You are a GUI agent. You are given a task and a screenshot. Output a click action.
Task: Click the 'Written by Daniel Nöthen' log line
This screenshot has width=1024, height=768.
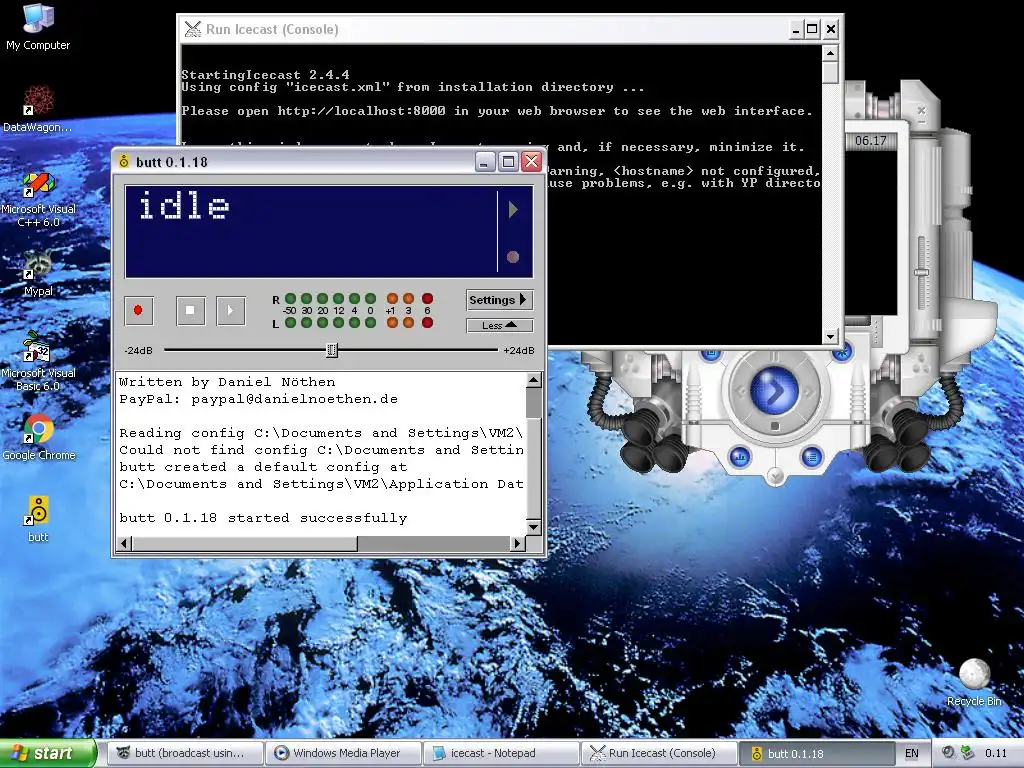[x=227, y=382]
